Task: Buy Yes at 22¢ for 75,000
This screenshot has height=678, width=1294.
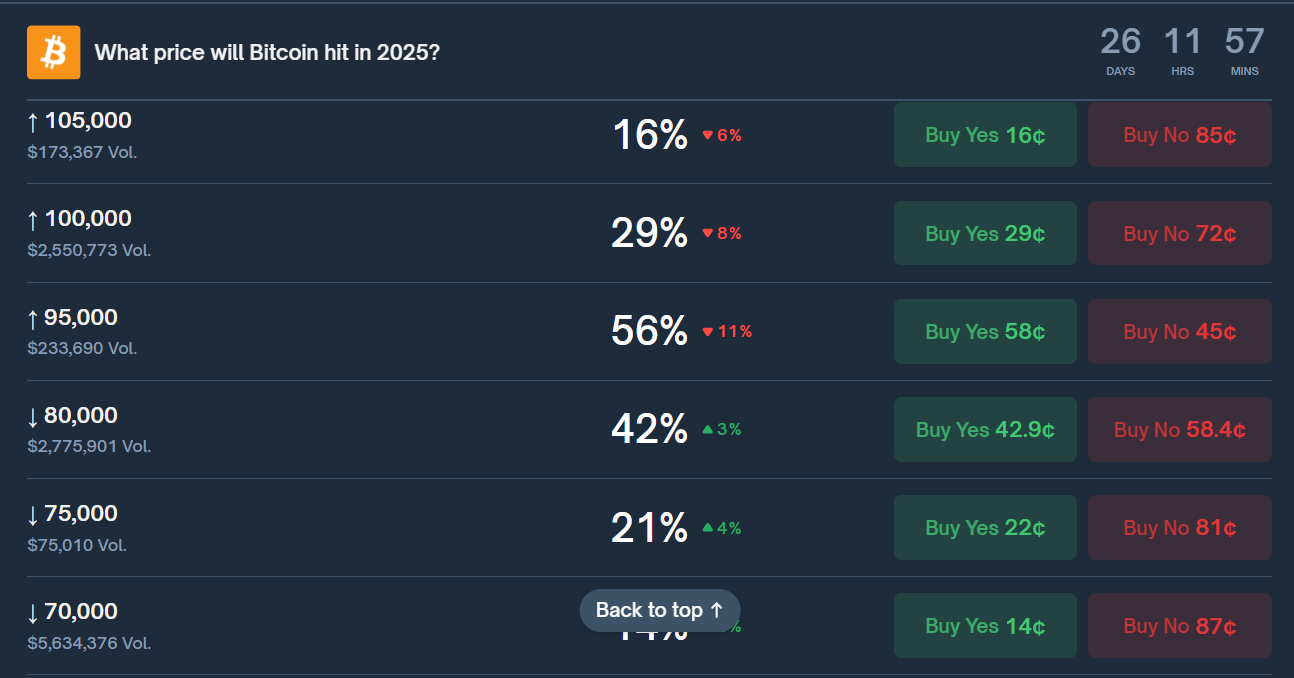Action: [984, 527]
